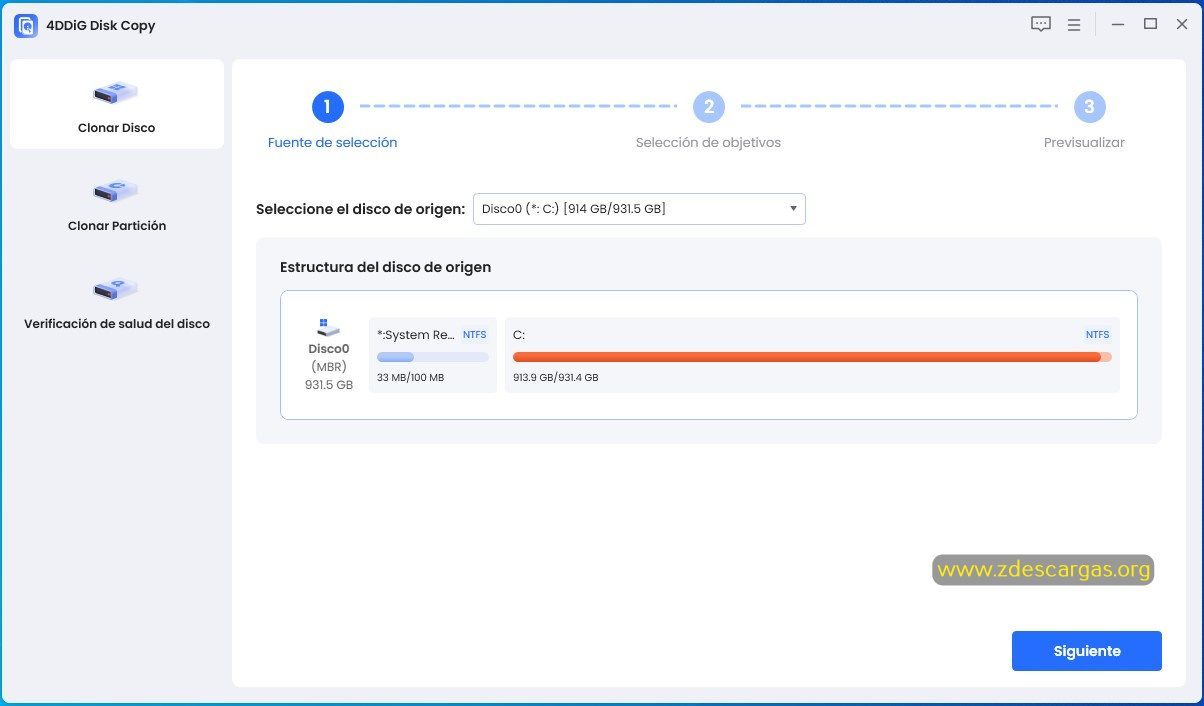Click NTFS badge on C: partition
1204x706 pixels.
pyautogui.click(x=1097, y=335)
